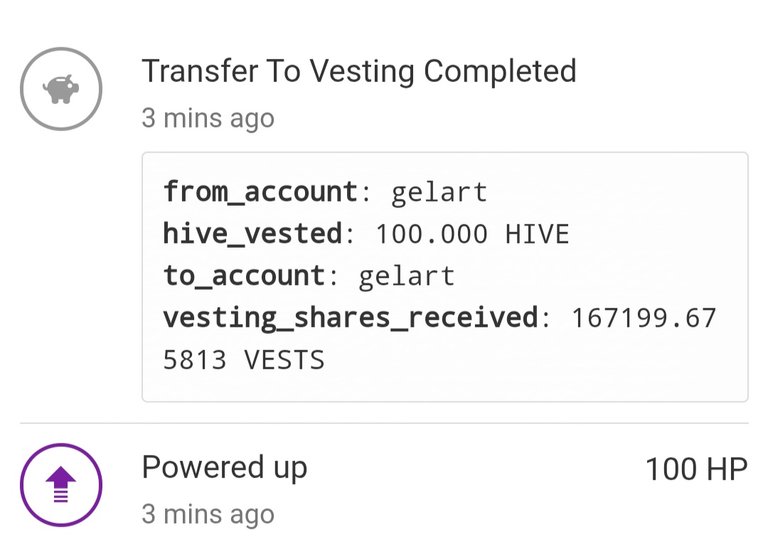Click the hive_vested field label

click(x=253, y=234)
